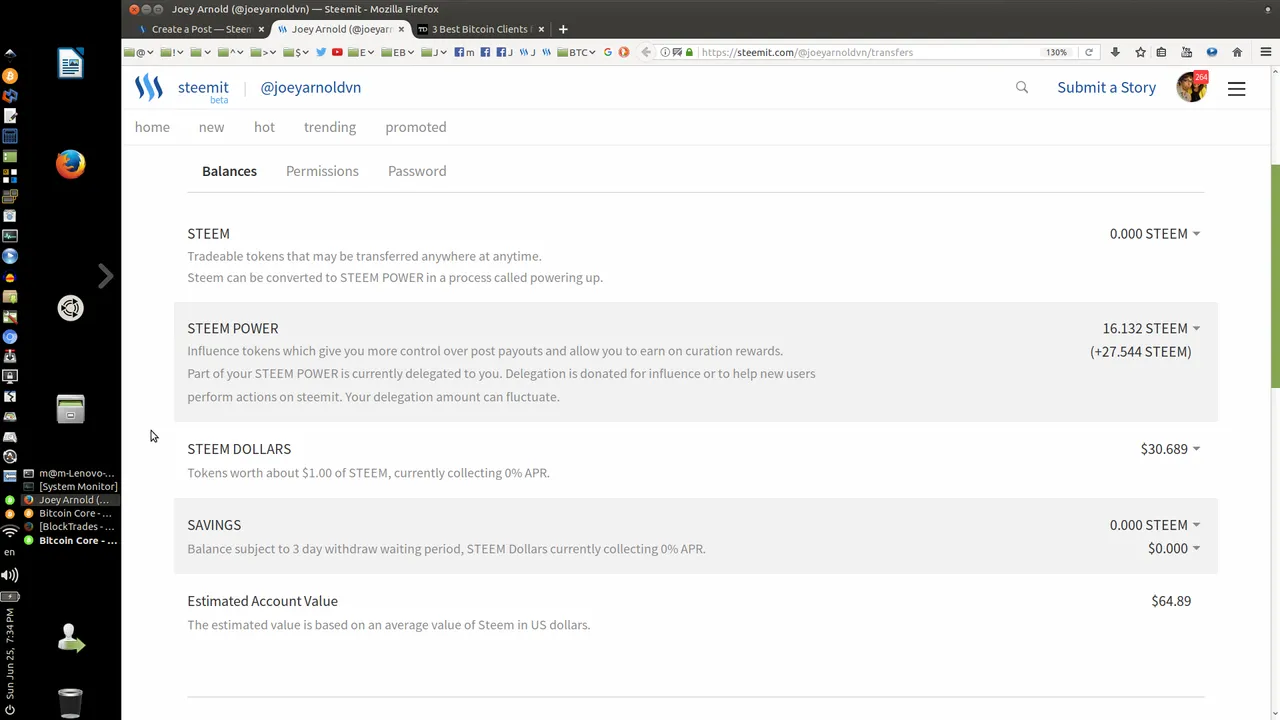Screen dimensions: 1280x720
Task: Open the new posts link
Action: (x=211, y=127)
